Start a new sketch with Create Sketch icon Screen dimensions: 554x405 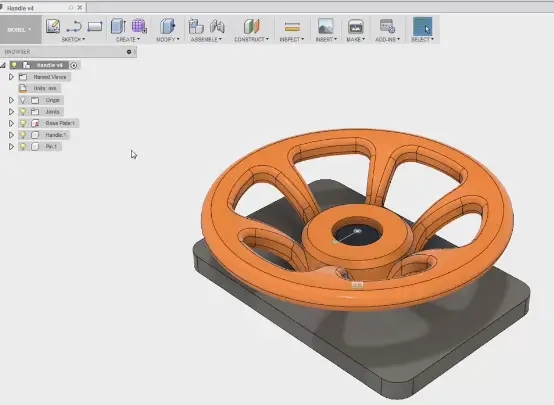53,27
